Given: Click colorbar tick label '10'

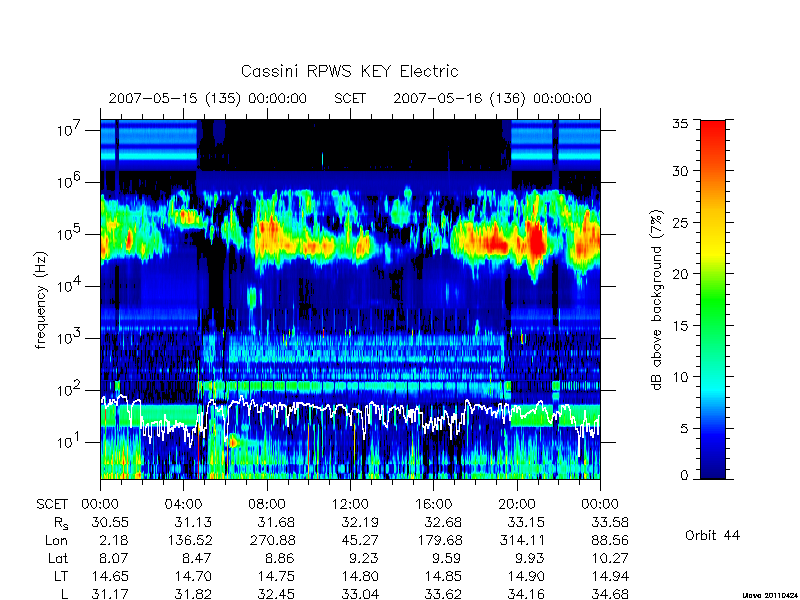Looking at the screenshot, I should [680, 377].
